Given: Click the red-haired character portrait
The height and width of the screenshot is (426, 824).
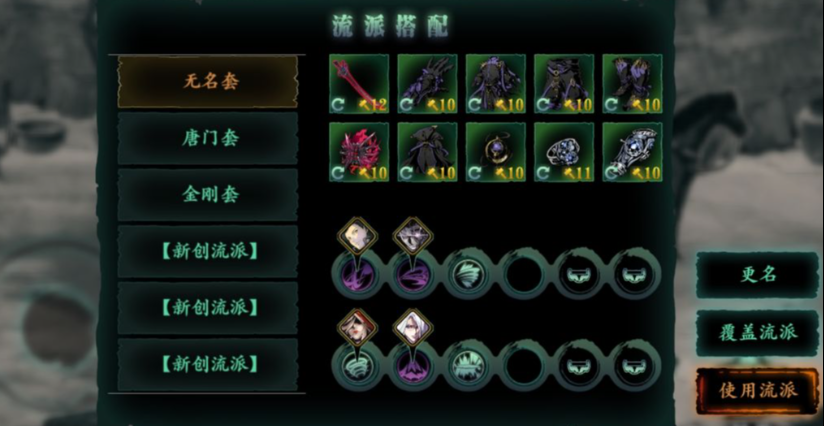Looking at the screenshot, I should point(357,328).
